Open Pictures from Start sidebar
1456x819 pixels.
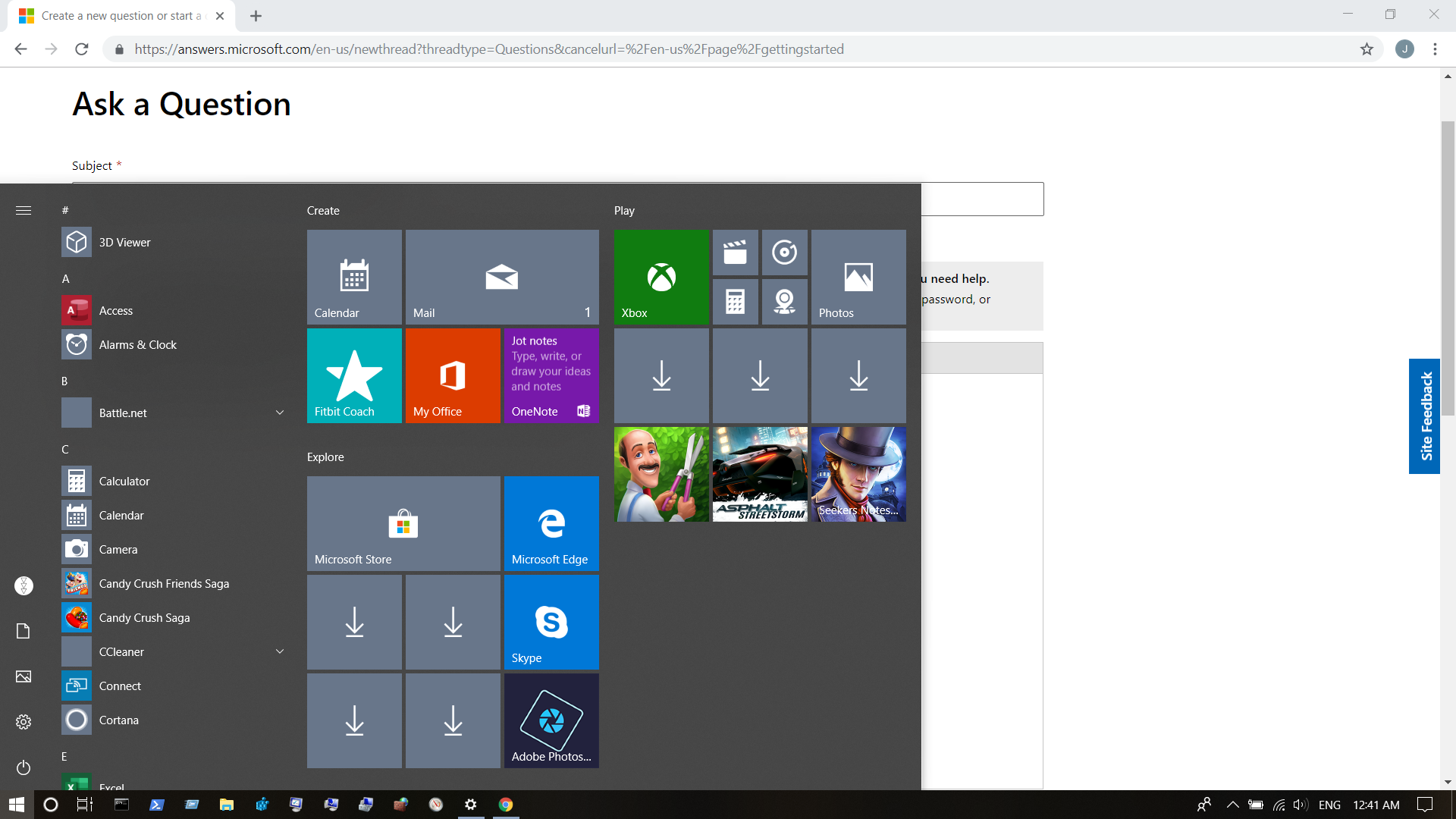point(24,676)
